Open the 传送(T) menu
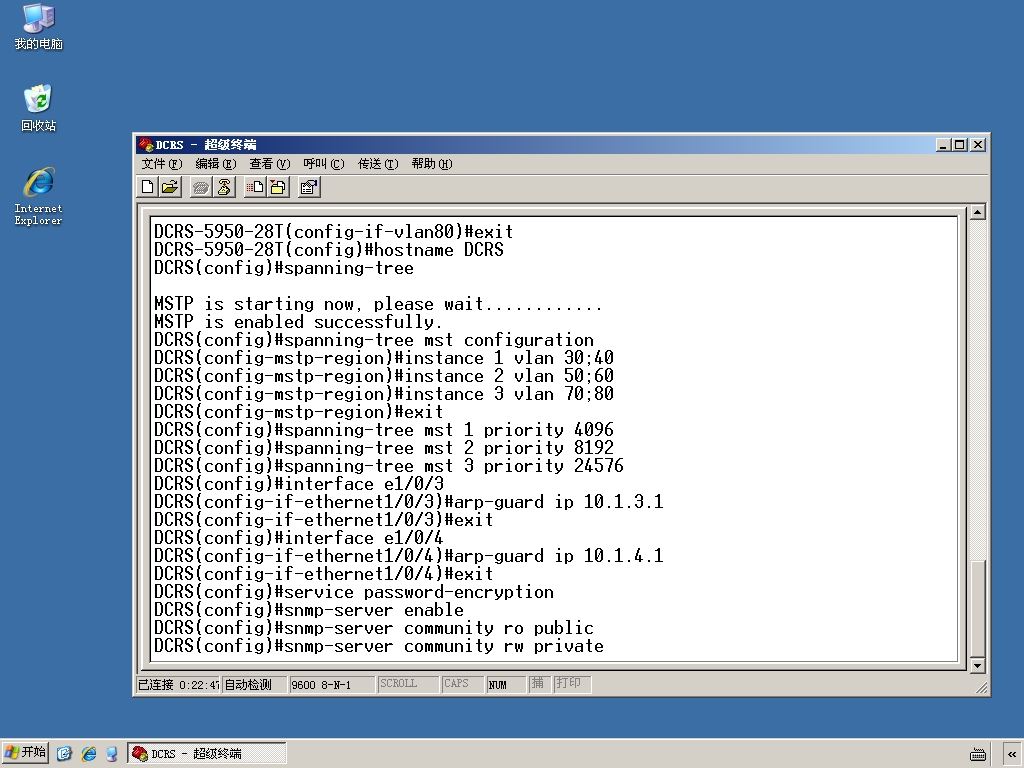1024x768 pixels. [x=377, y=163]
